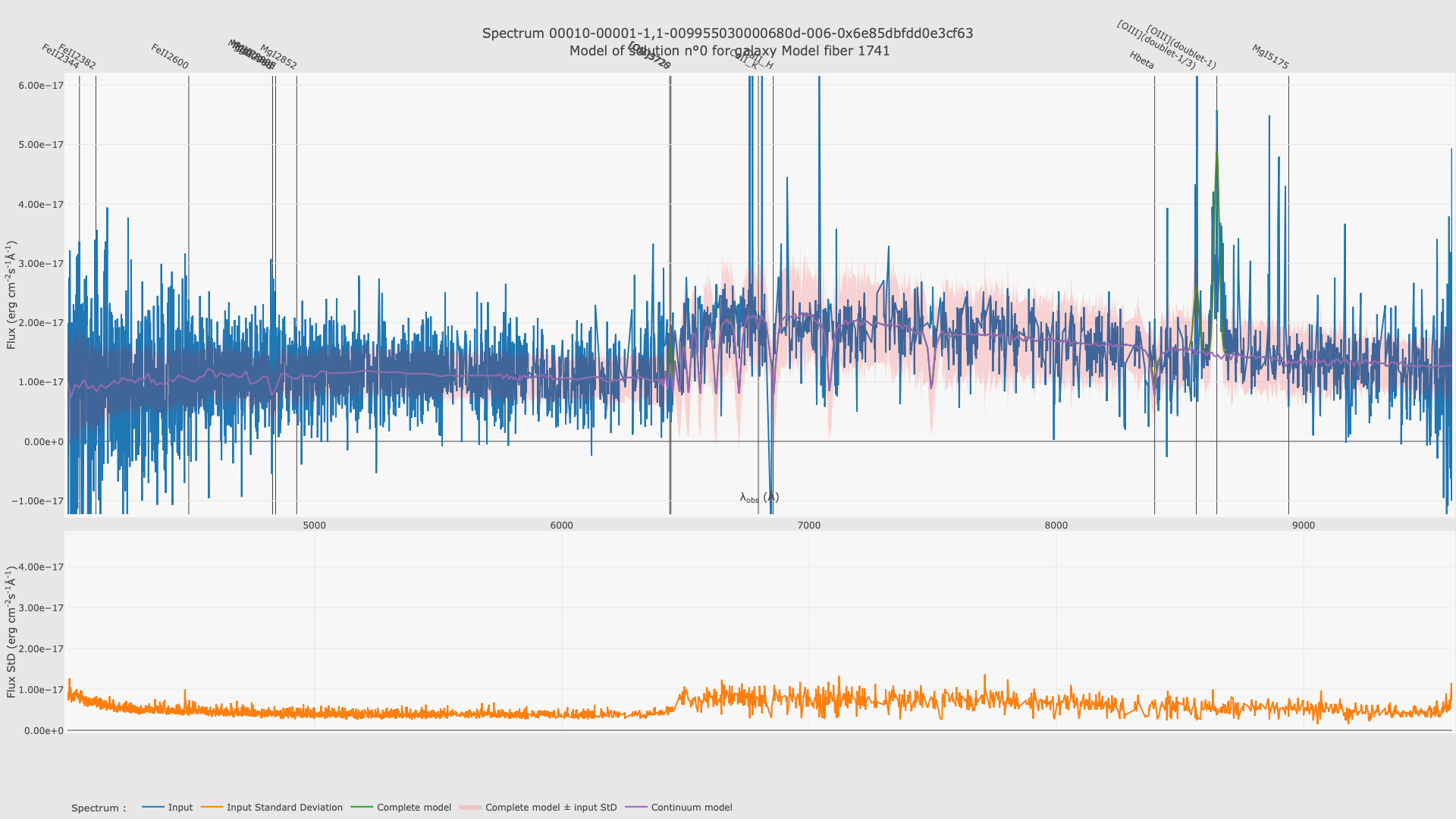Click the MgI5175 line label

[x=1269, y=57]
